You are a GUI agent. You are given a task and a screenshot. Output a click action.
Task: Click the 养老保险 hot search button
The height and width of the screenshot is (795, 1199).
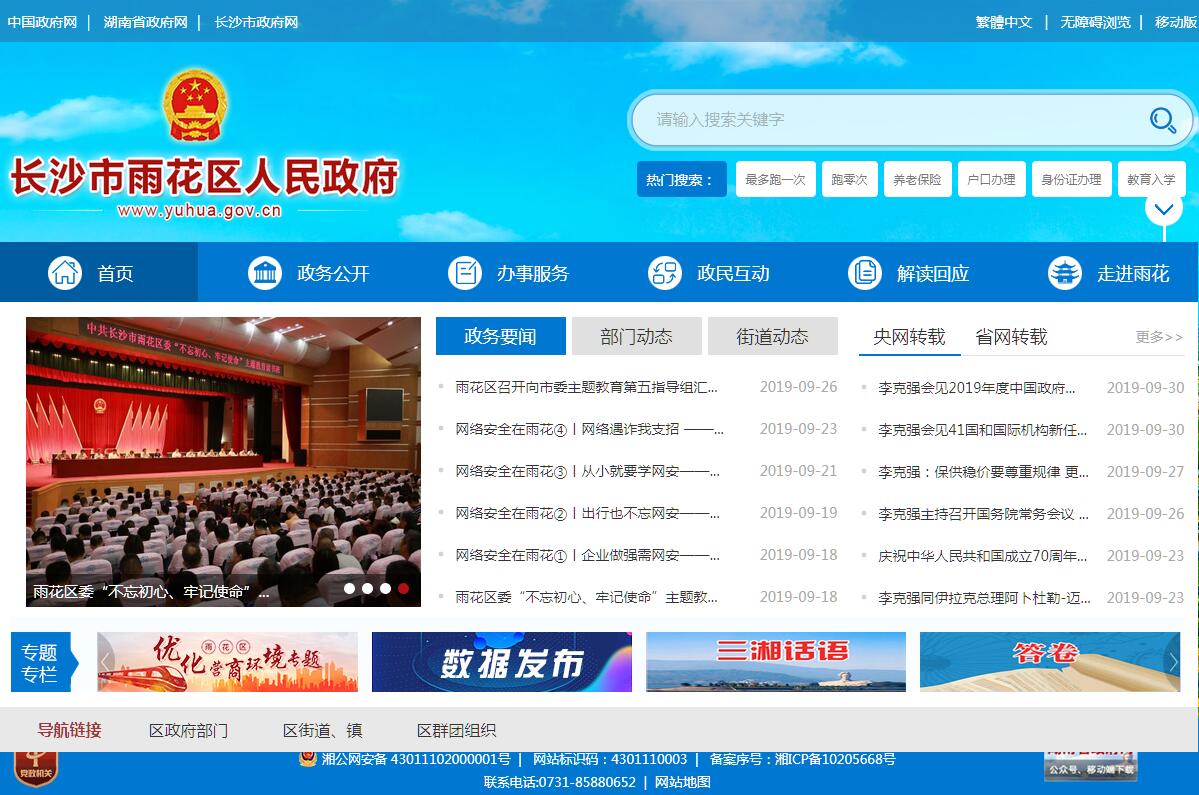click(x=917, y=180)
